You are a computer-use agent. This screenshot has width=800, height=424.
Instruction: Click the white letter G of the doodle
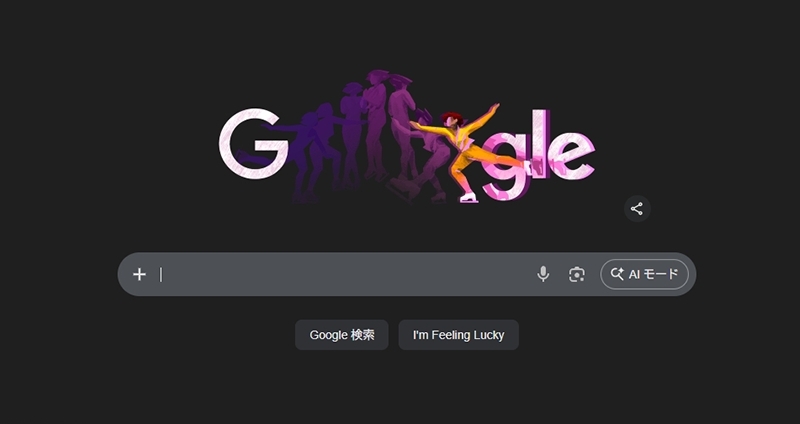coord(253,143)
